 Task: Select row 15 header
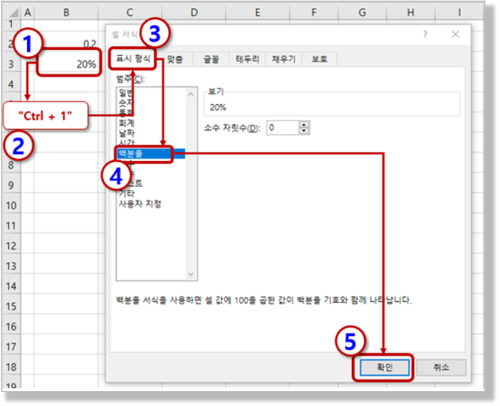click(11, 306)
